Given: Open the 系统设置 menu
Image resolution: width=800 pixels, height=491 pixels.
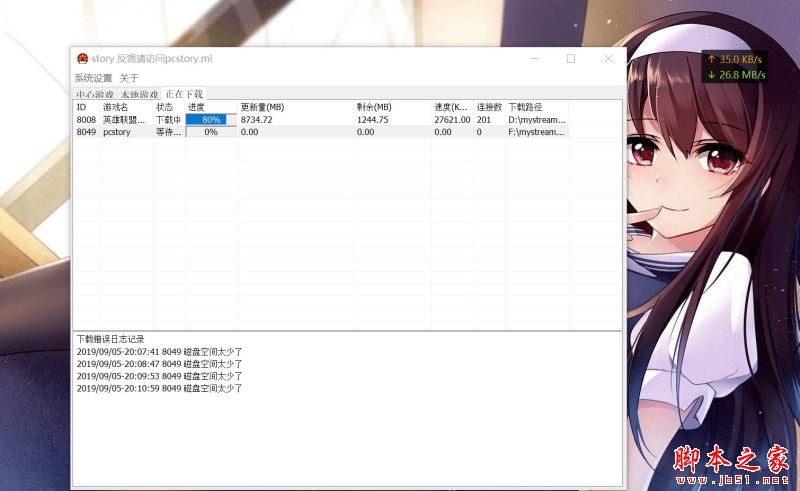Looking at the screenshot, I should (x=93, y=78).
